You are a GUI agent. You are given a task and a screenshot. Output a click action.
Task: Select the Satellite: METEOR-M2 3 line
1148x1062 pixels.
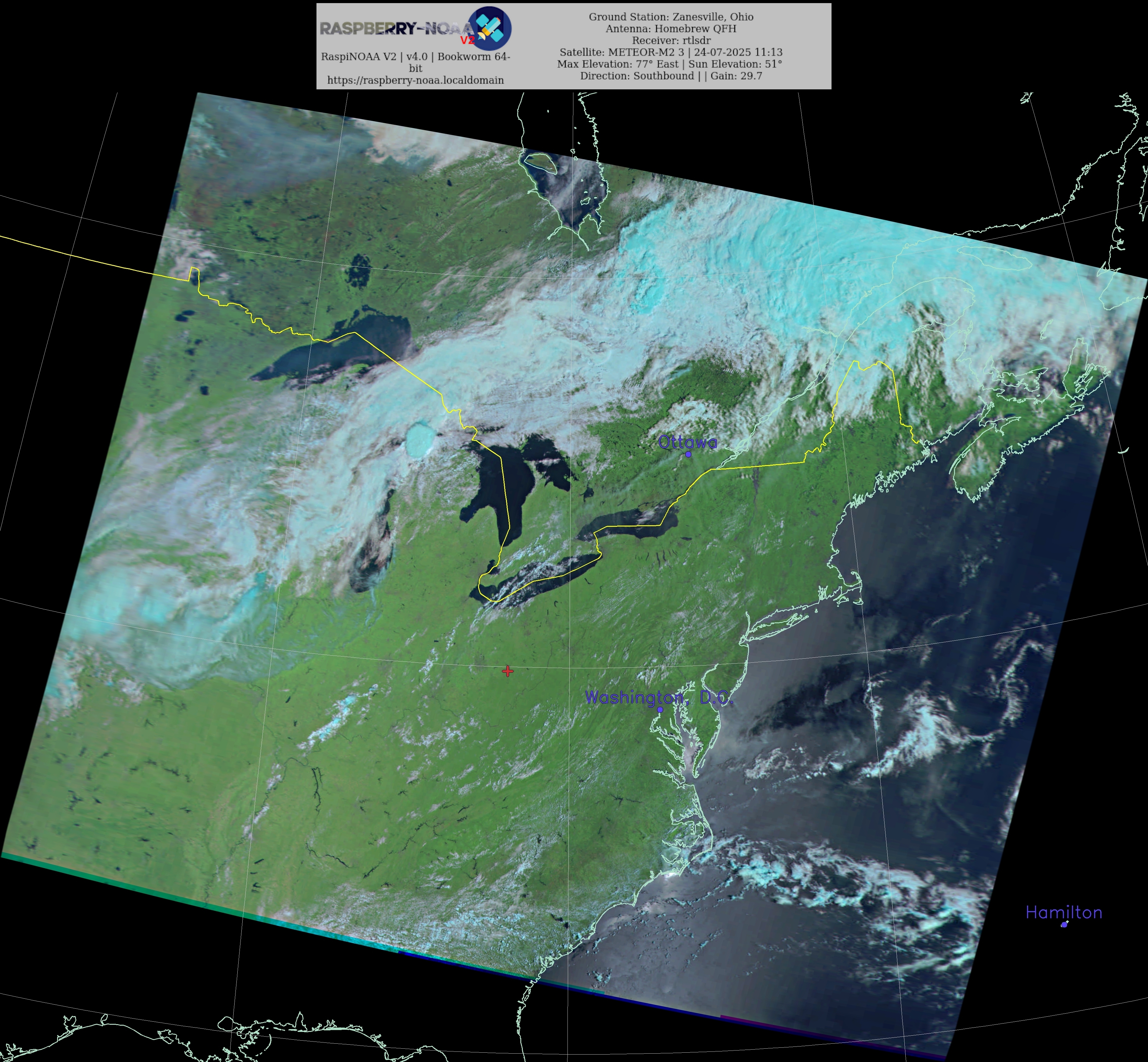[670, 52]
